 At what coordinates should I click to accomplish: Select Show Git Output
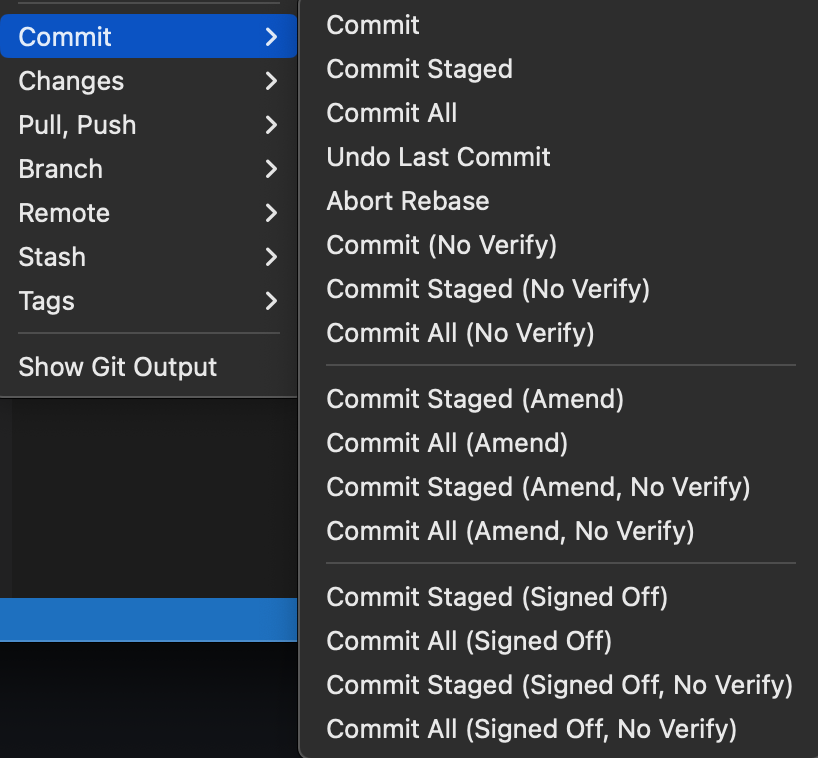[x=117, y=367]
